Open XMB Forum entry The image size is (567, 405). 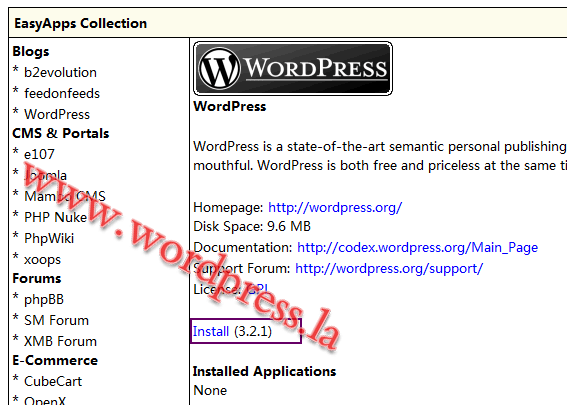coord(60,341)
